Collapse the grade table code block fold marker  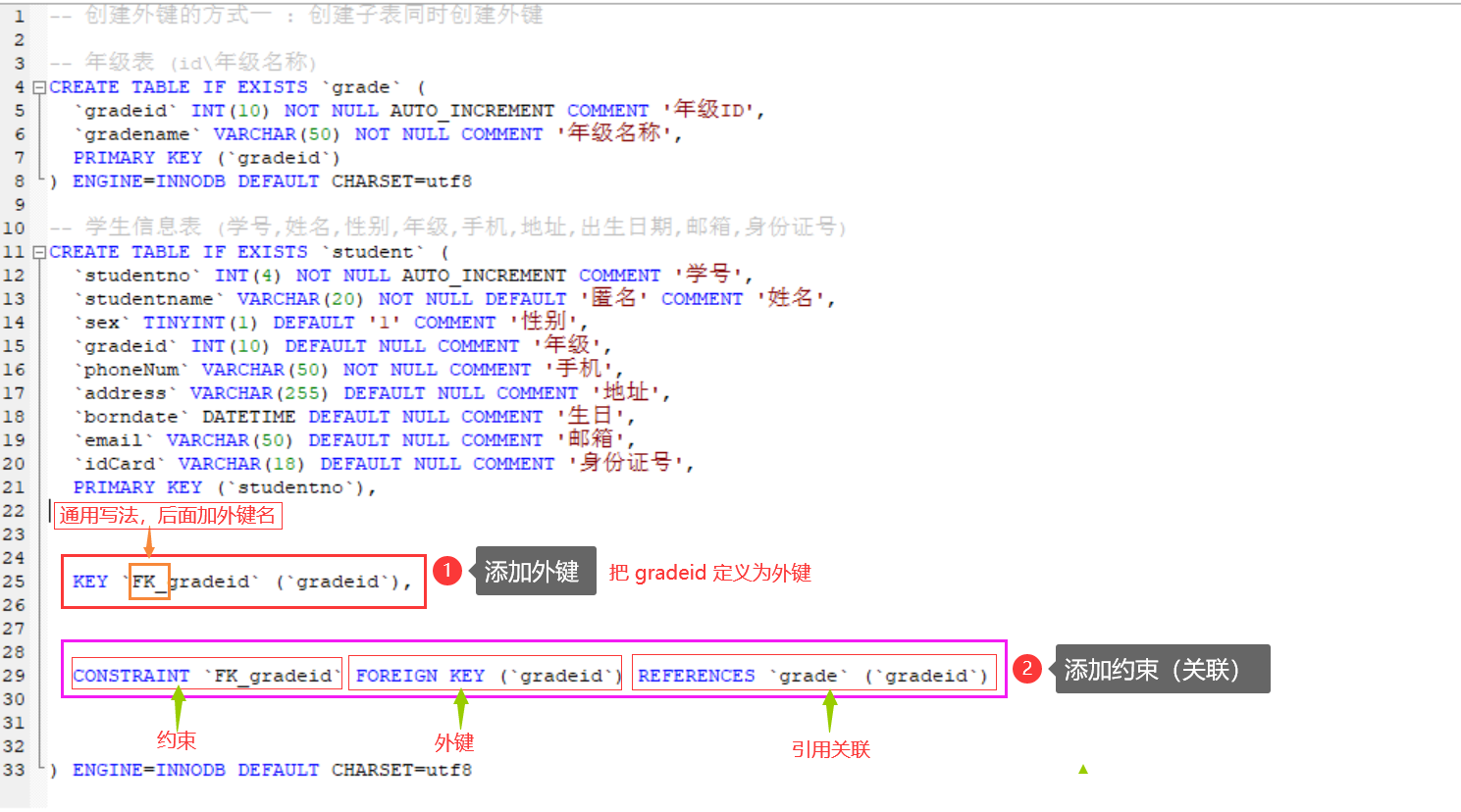(39, 87)
